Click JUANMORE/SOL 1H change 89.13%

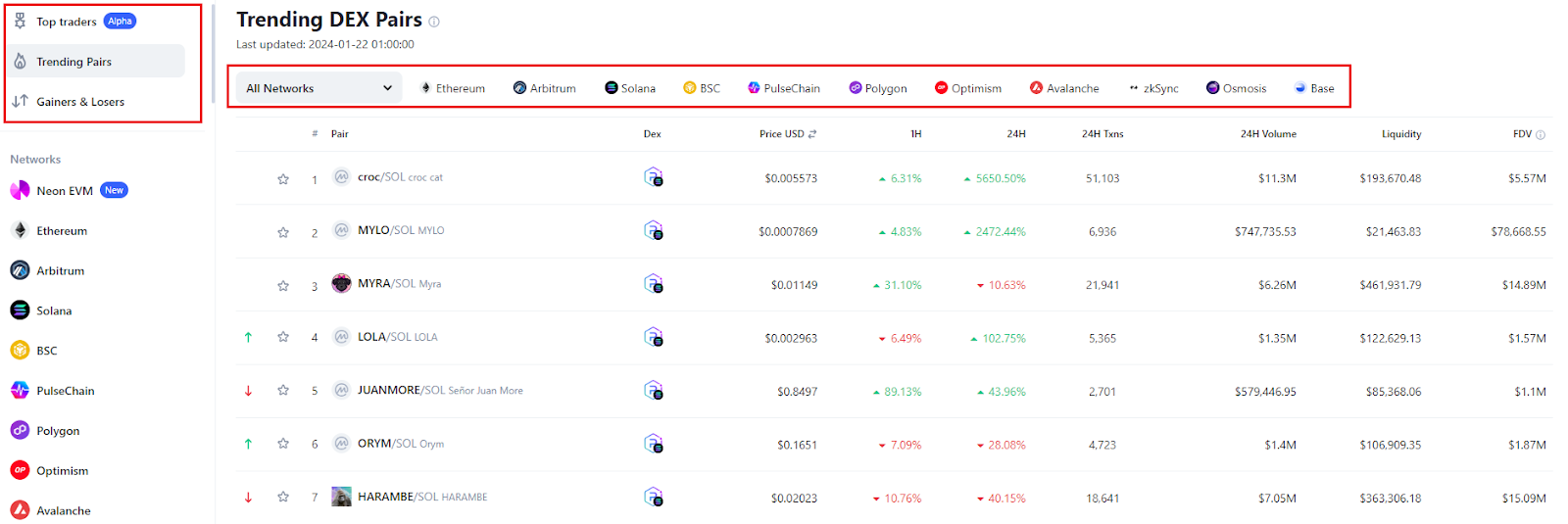(897, 392)
